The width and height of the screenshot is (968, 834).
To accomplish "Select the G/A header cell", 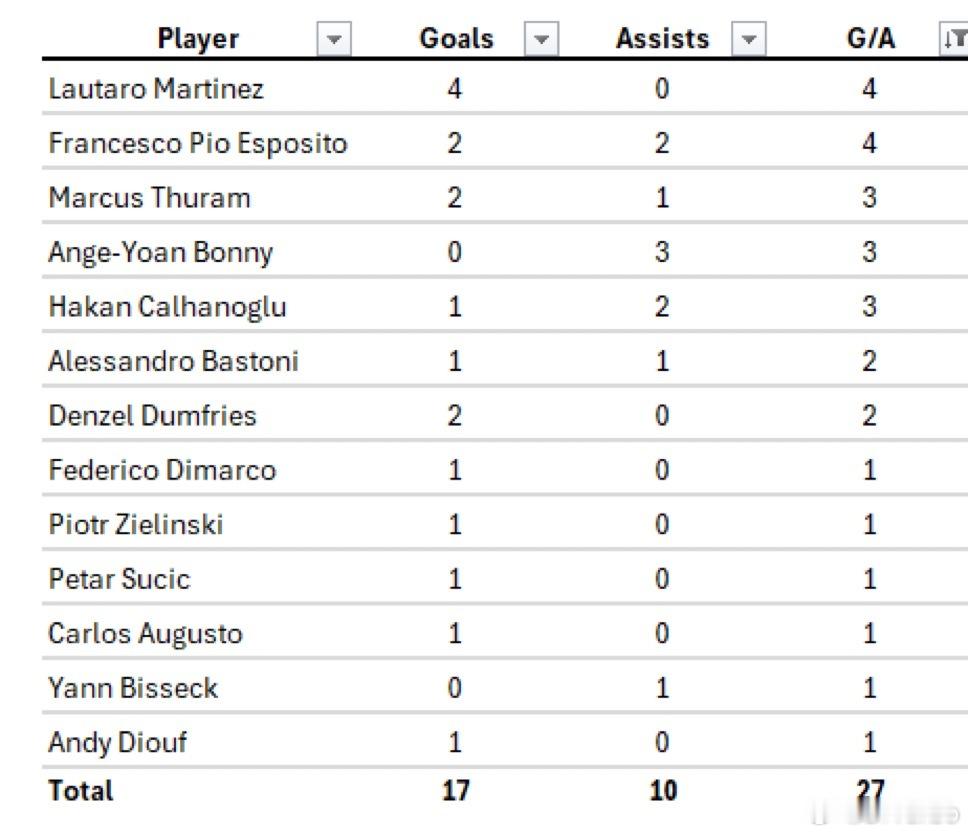I will click(x=870, y=39).
